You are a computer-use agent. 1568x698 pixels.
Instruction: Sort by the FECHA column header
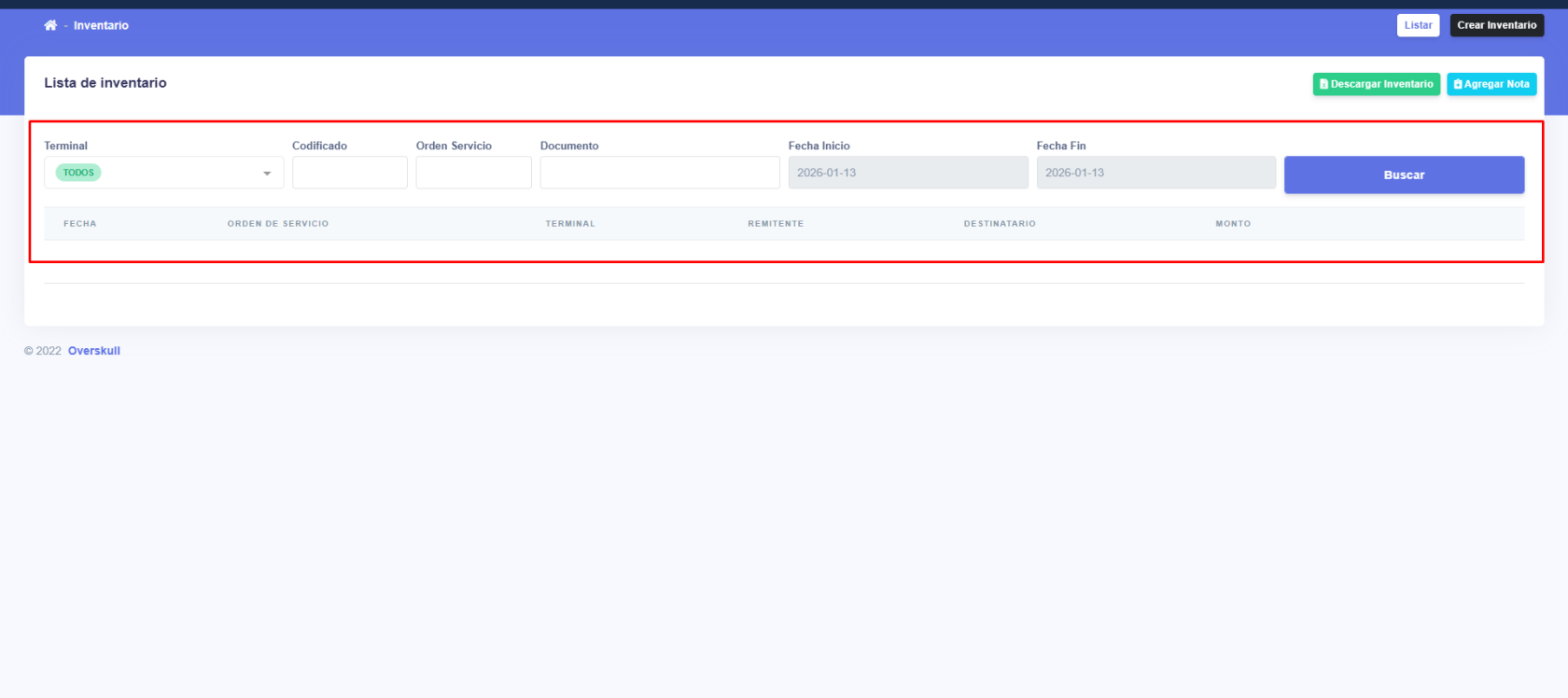tap(80, 224)
